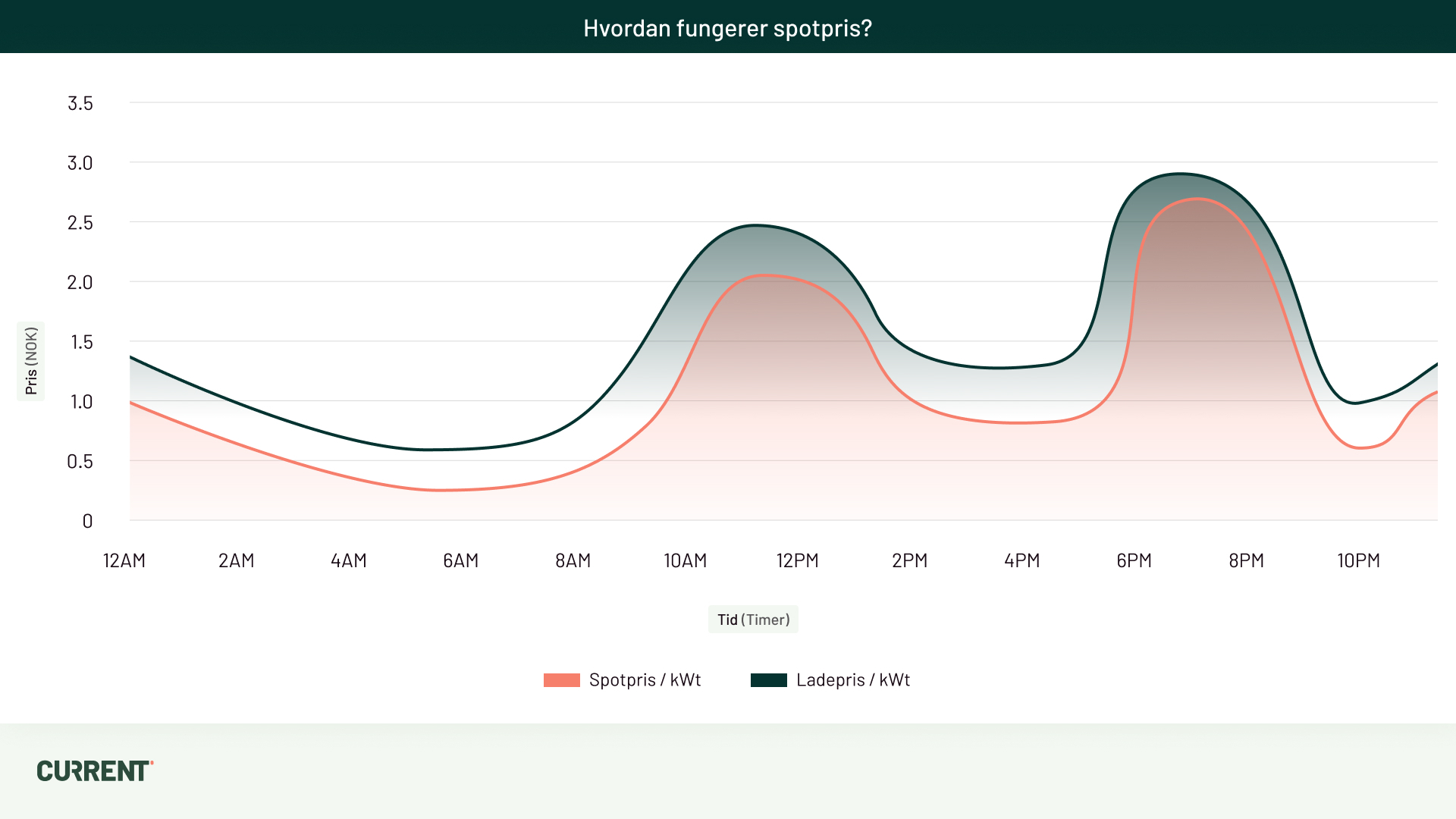Screen dimensions: 1456x819
Task: Click the chart title Hvordan fungerer spotpris?
Action: 727,28
